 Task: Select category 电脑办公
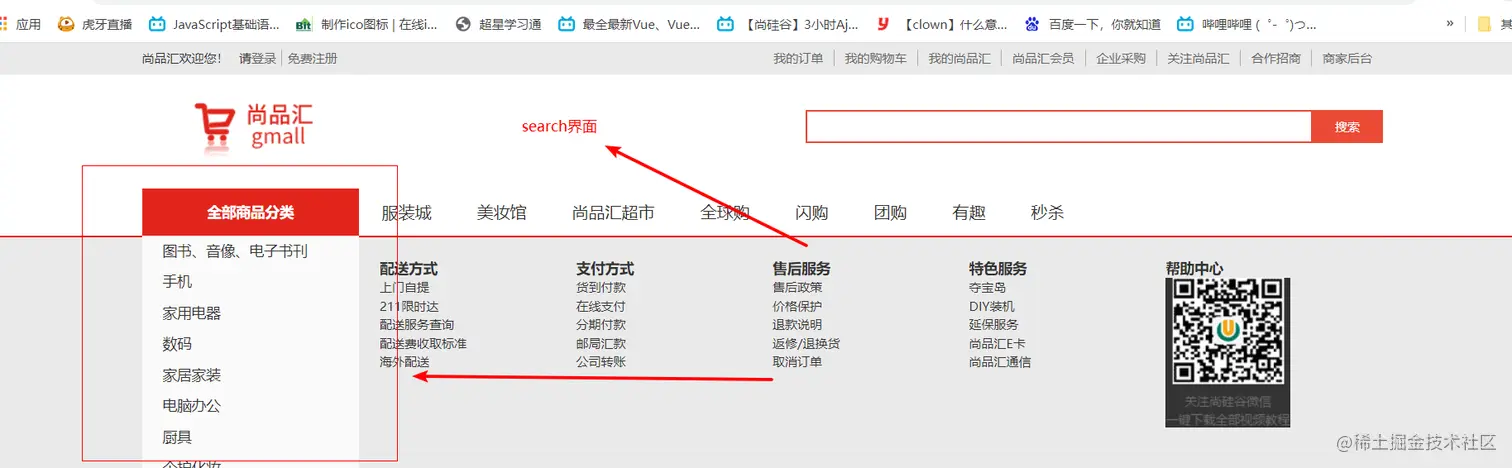click(x=191, y=406)
